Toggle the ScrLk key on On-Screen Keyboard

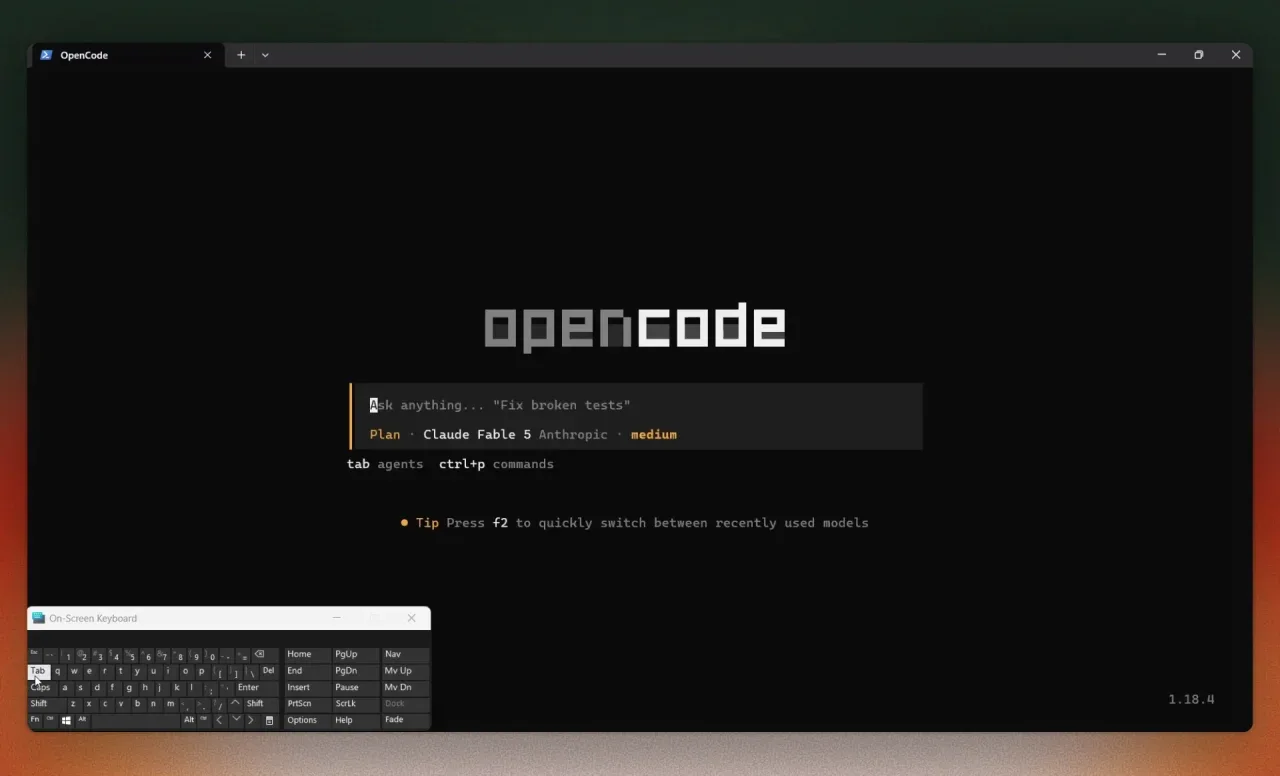pyautogui.click(x=355, y=704)
